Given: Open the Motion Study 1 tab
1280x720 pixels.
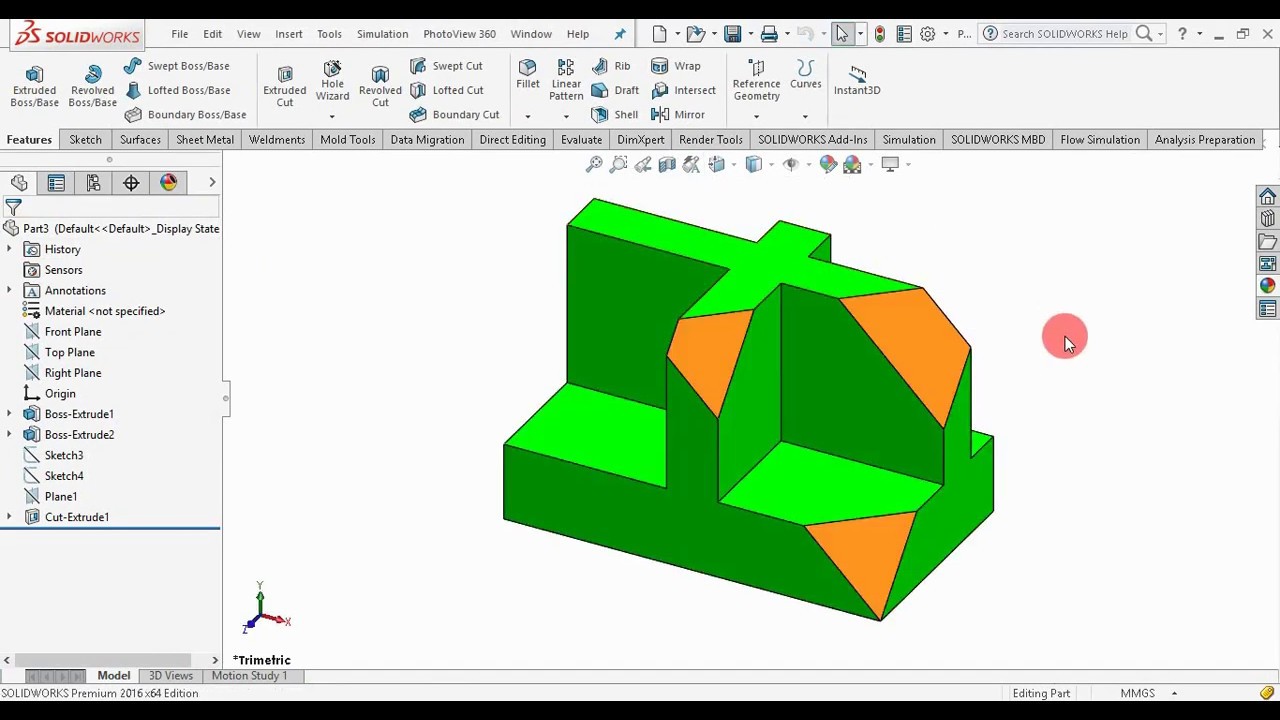Looking at the screenshot, I should 249,676.
